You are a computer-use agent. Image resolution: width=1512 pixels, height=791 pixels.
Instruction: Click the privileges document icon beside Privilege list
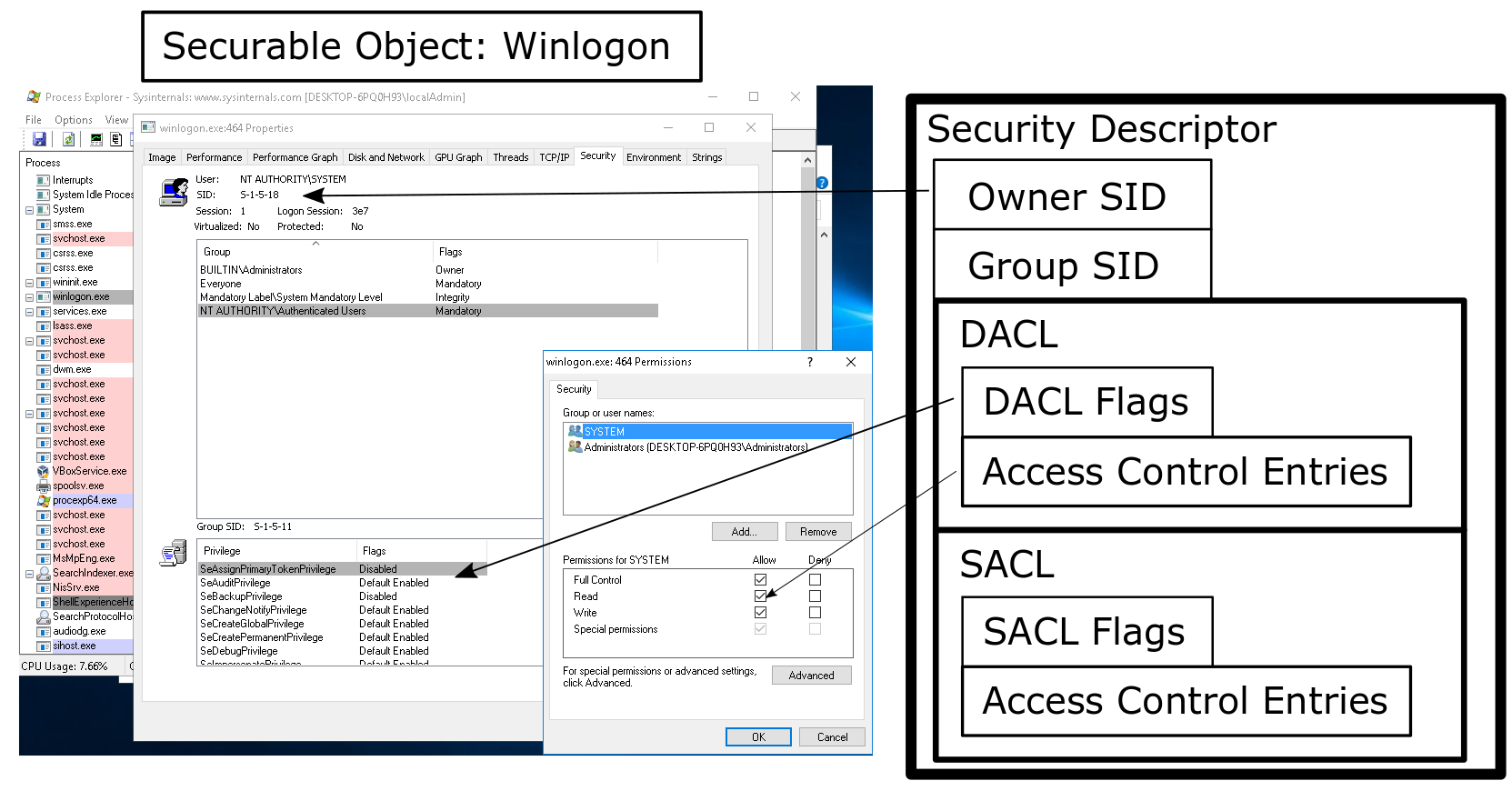click(x=173, y=553)
